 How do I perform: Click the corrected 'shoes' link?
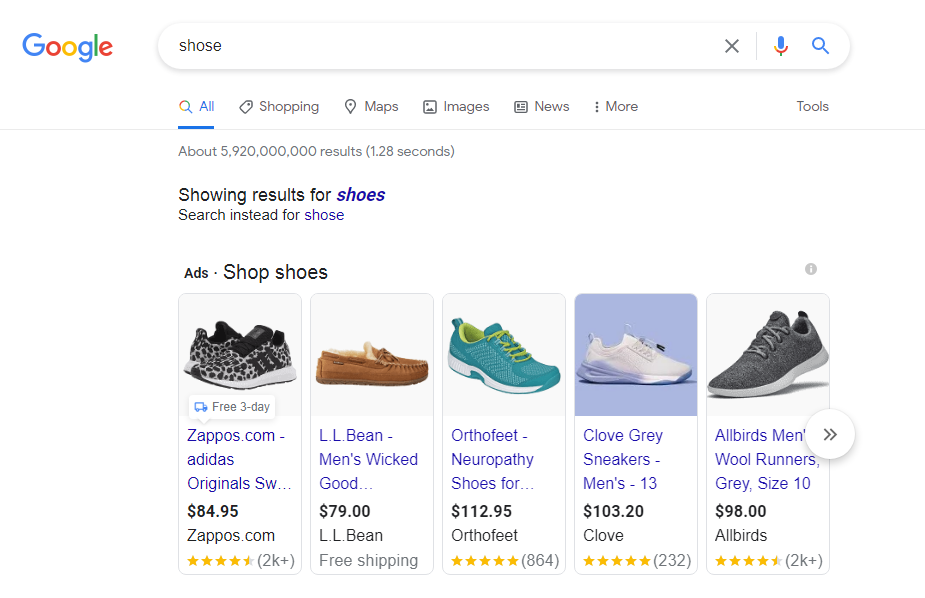click(x=360, y=195)
